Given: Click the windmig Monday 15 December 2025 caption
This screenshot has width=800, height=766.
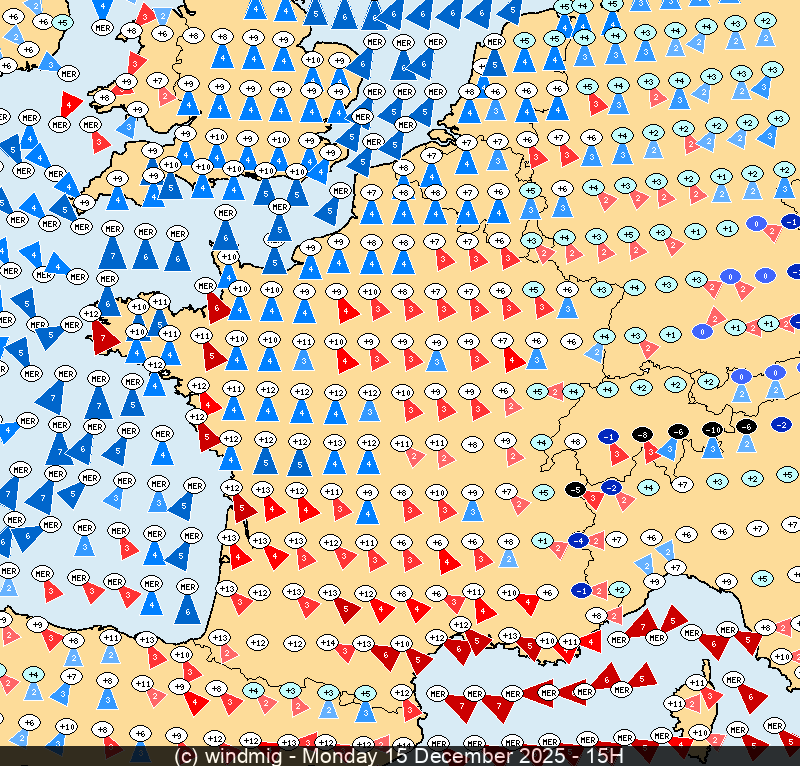Looking at the screenshot, I should [x=399, y=756].
